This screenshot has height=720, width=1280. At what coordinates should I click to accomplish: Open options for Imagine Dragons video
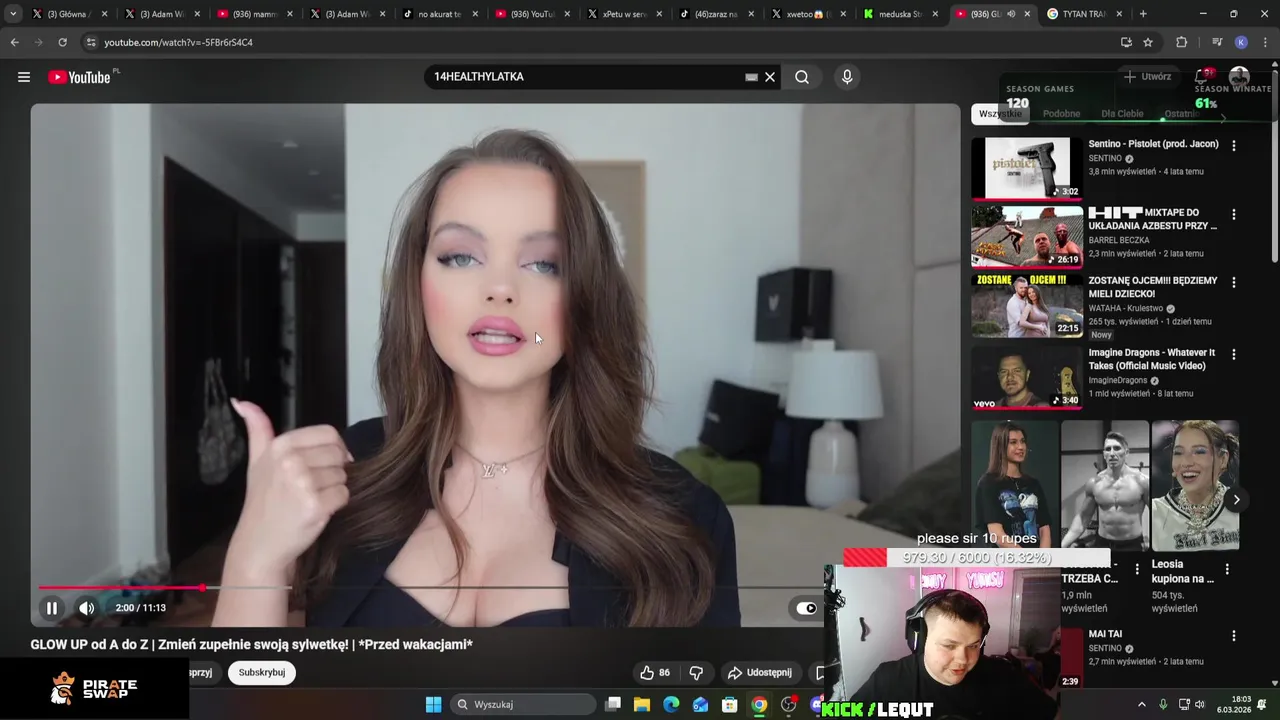point(1233,355)
